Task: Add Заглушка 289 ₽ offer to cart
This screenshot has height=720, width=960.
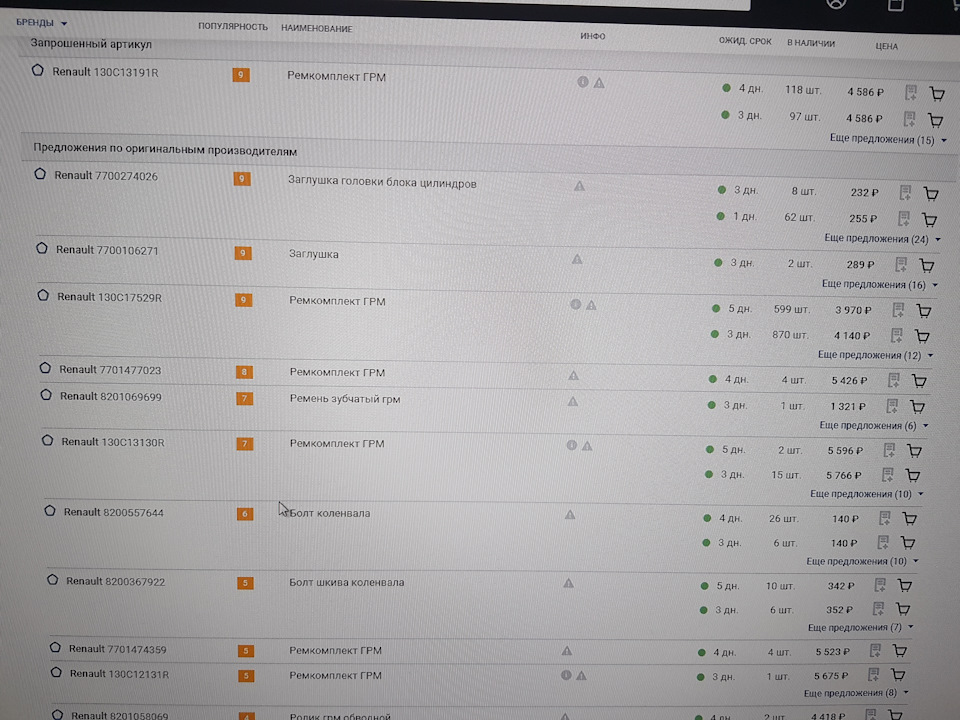Action: tap(927, 265)
